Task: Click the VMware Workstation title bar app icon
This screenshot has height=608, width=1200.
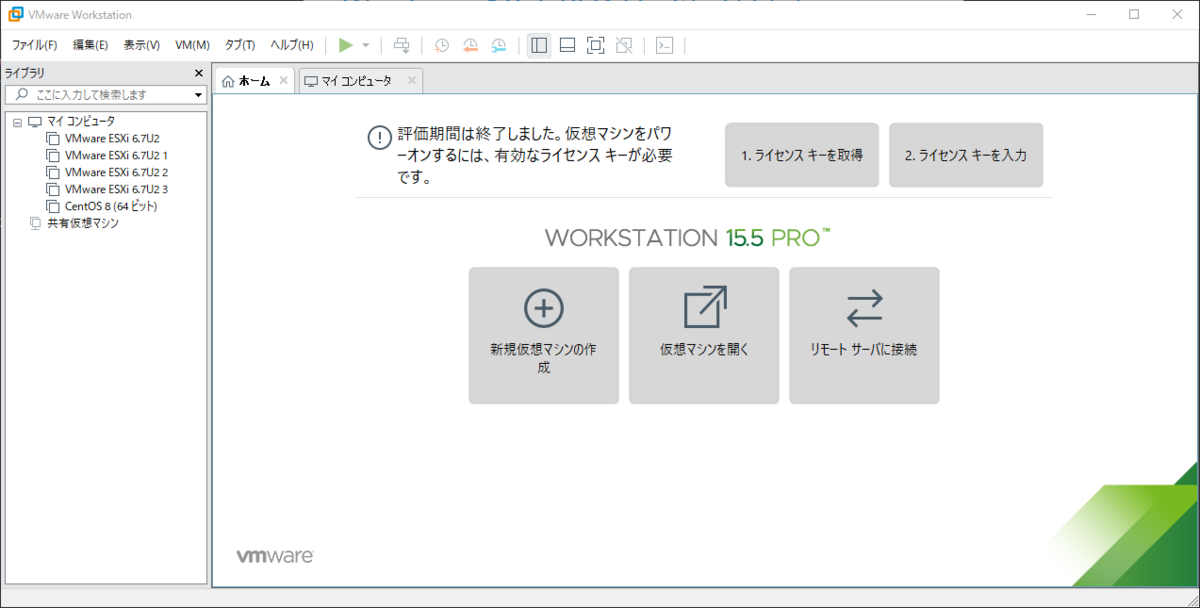Action: point(16,14)
